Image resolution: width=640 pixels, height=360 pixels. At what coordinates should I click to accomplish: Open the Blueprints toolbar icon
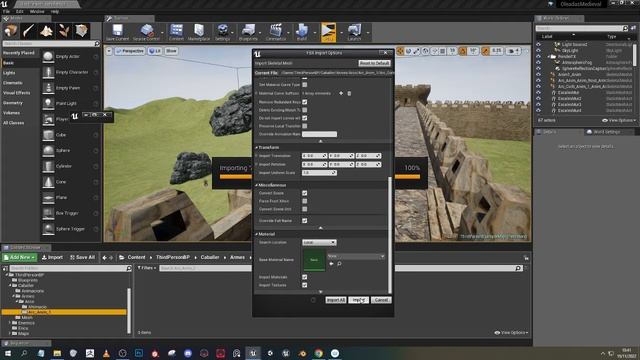(248, 32)
